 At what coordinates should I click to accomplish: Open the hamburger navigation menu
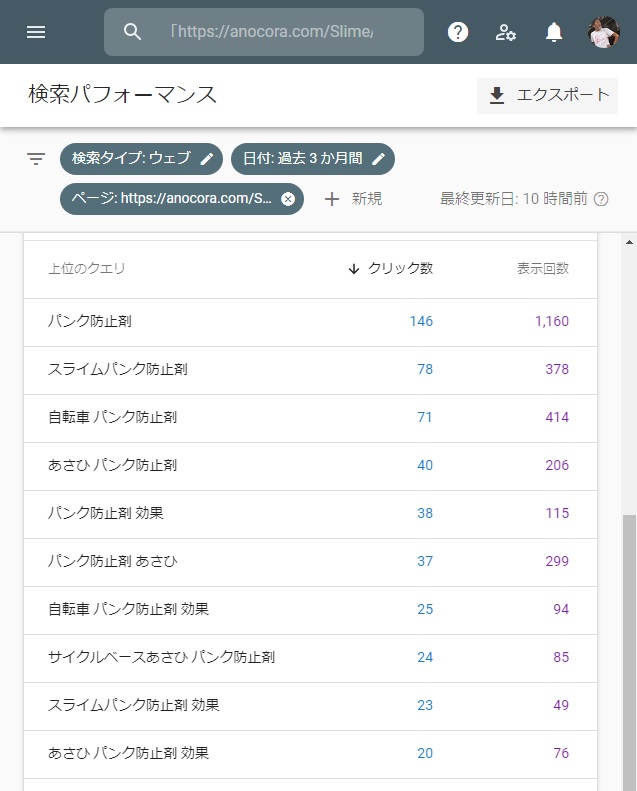(36, 32)
